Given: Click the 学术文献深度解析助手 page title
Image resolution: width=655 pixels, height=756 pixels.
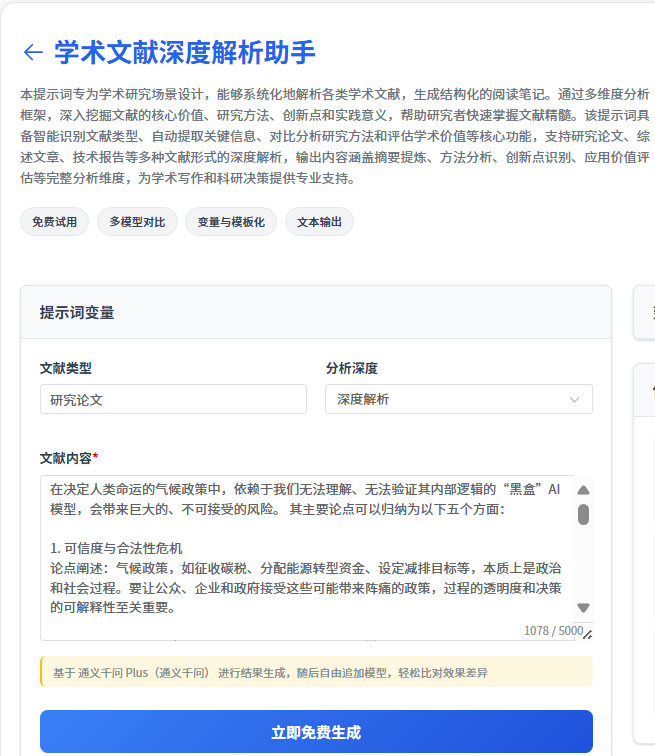Looking at the screenshot, I should (x=185, y=53).
